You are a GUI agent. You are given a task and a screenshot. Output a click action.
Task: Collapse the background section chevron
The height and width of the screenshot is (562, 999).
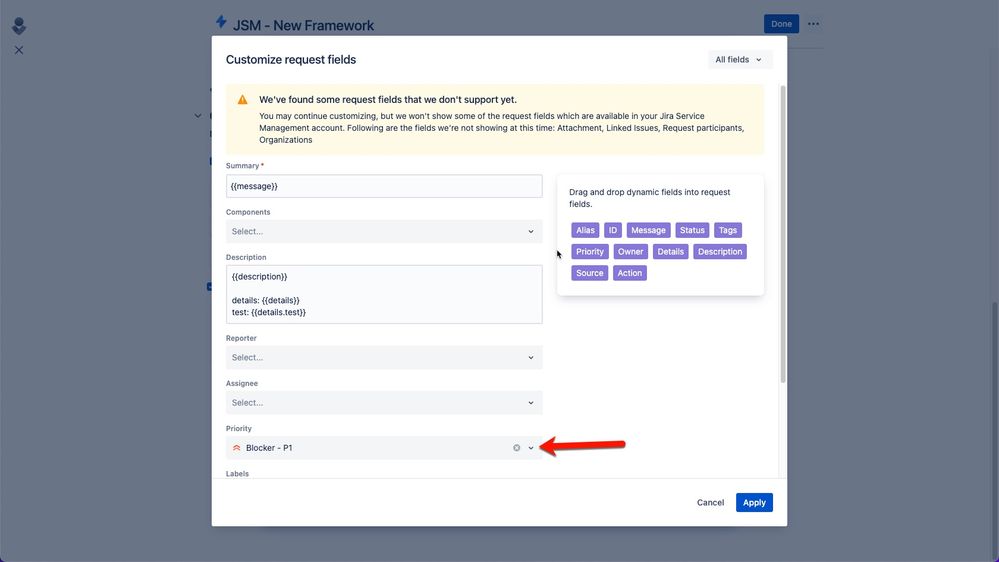[x=198, y=116]
